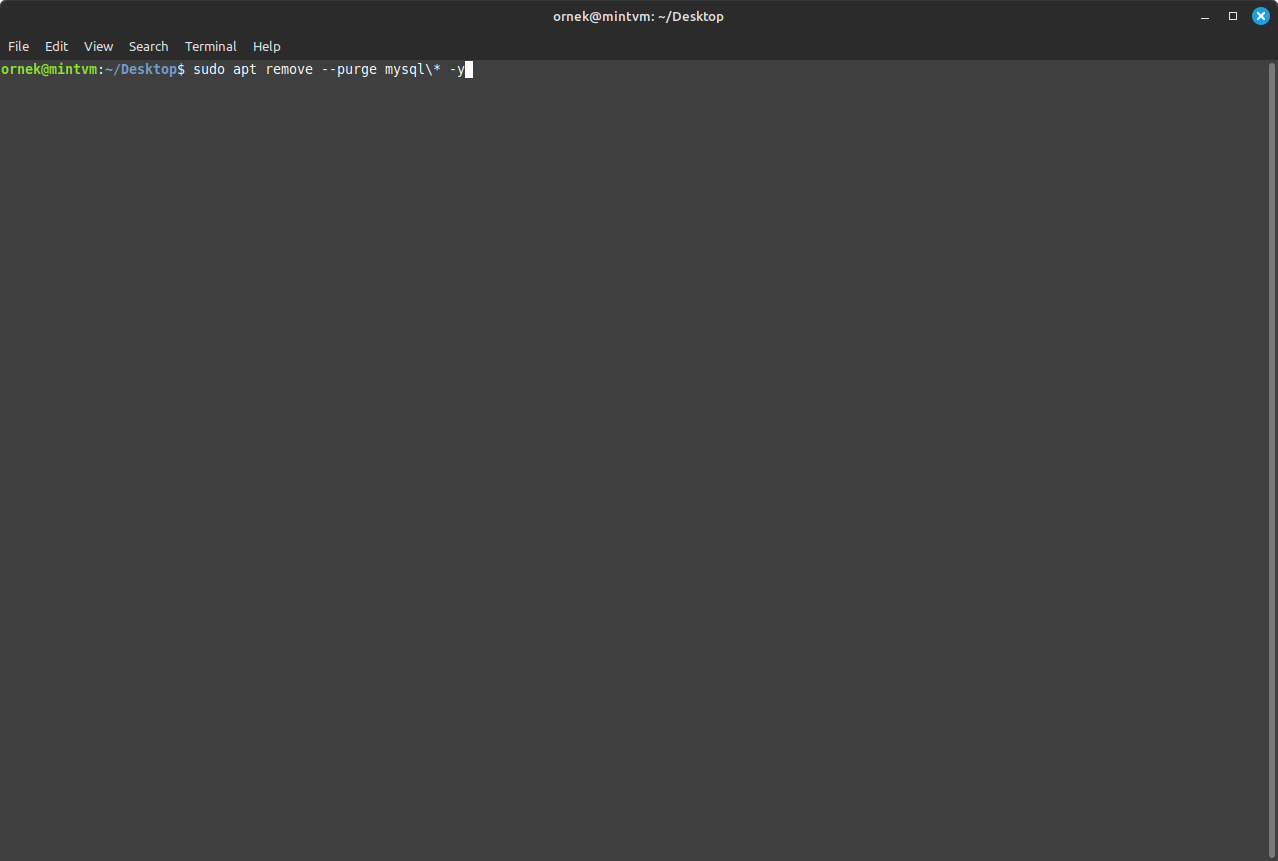
Task: Open the Search menu
Action: click(148, 46)
